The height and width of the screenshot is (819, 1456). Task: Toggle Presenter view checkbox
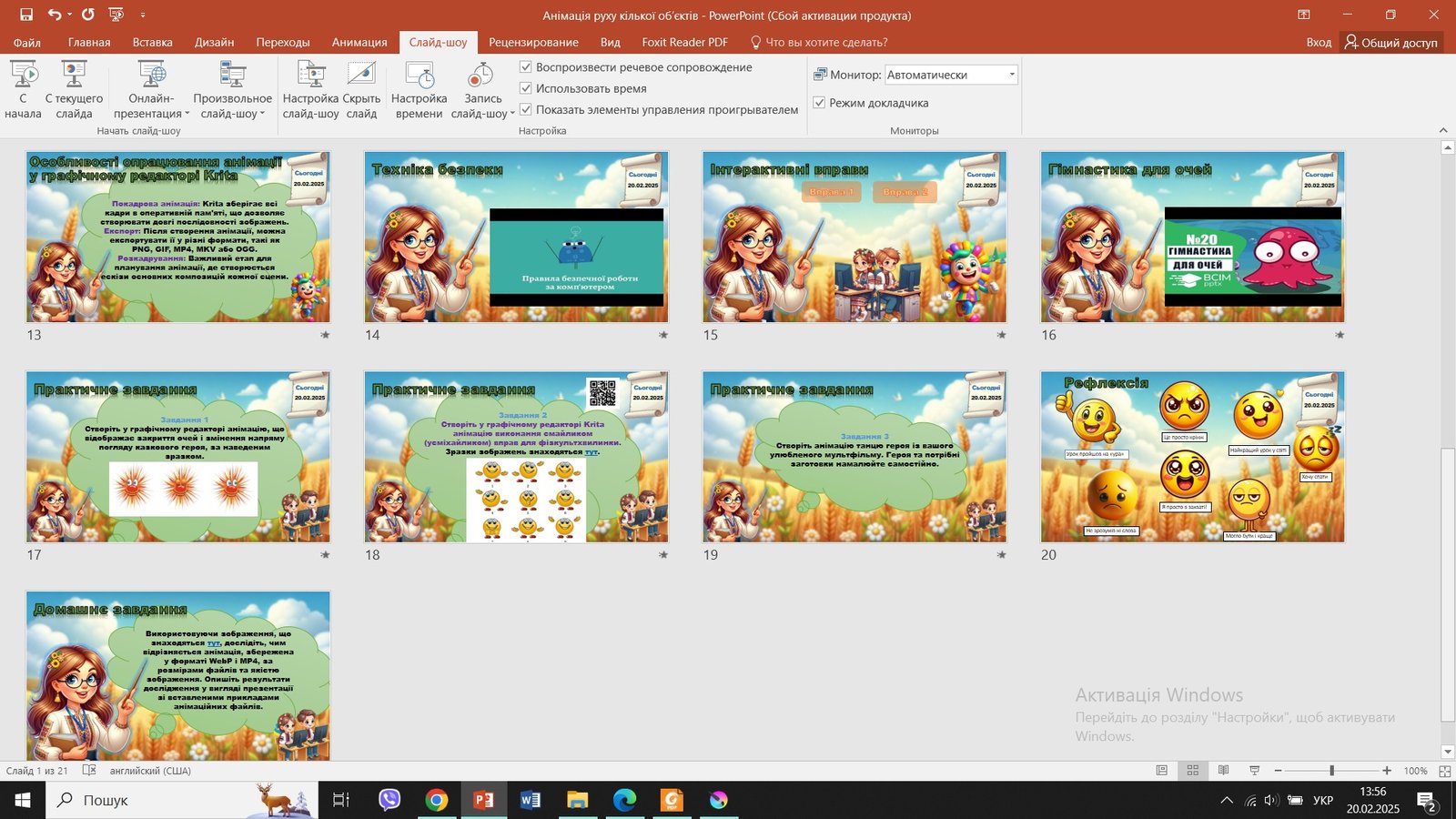click(819, 103)
